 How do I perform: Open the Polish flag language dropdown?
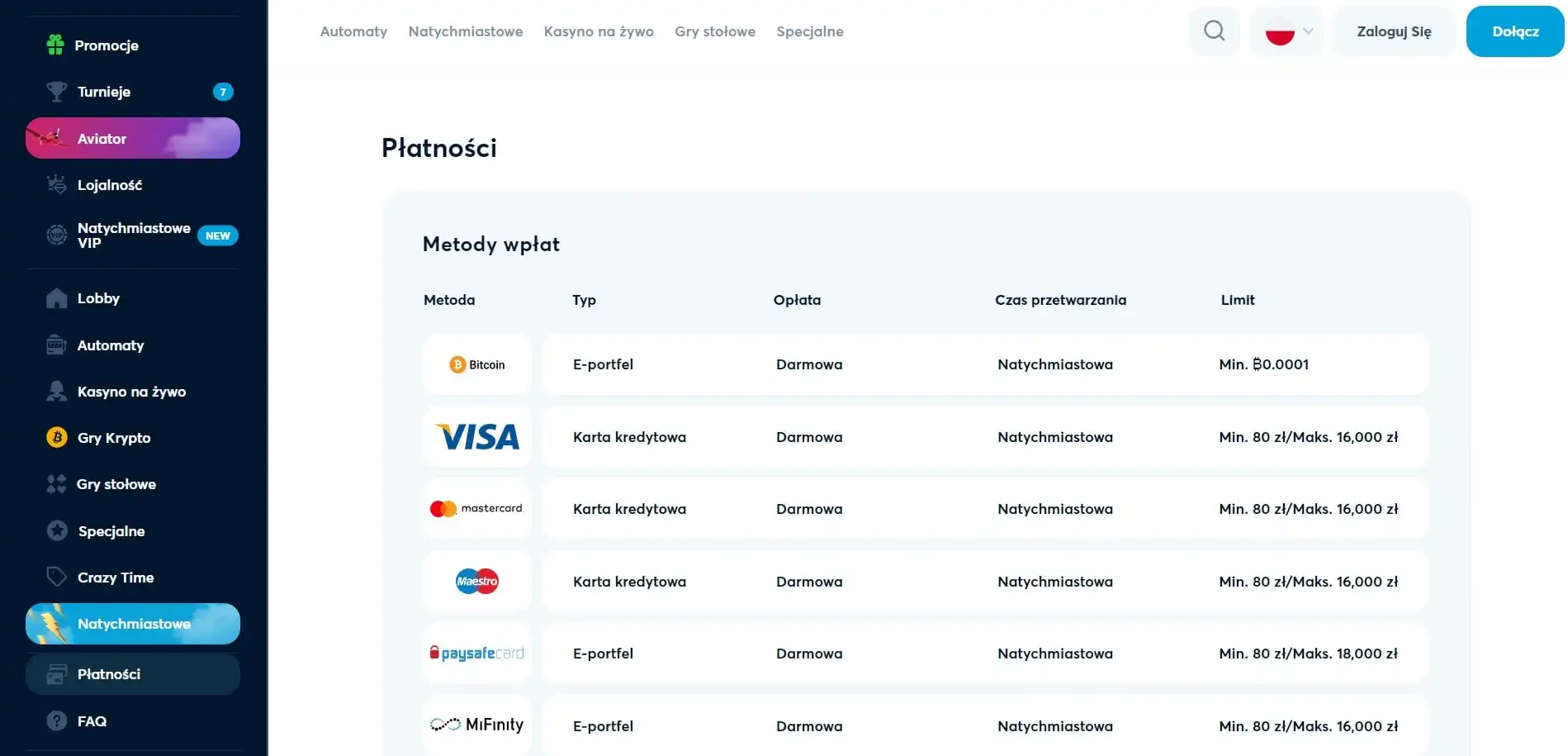click(1286, 32)
